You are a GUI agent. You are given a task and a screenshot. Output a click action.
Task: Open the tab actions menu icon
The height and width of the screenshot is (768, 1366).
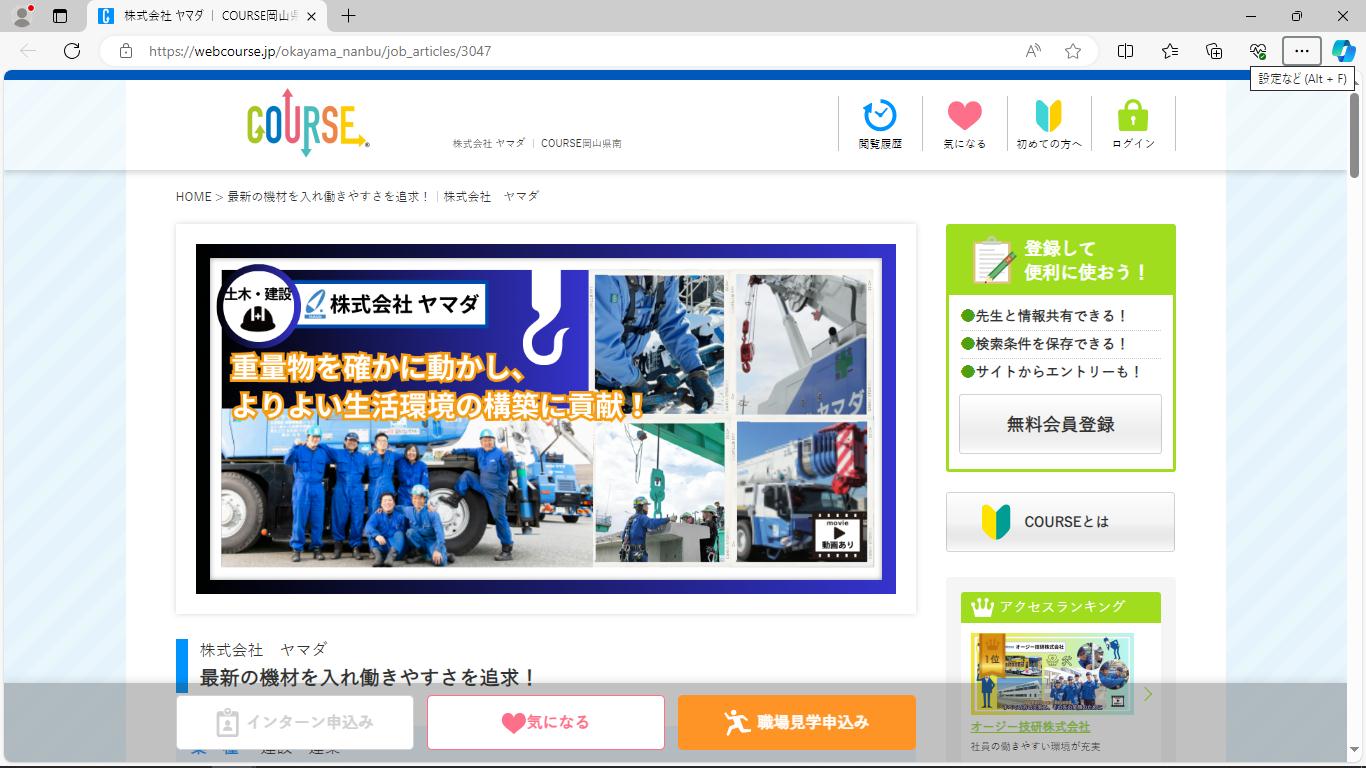click(60, 16)
